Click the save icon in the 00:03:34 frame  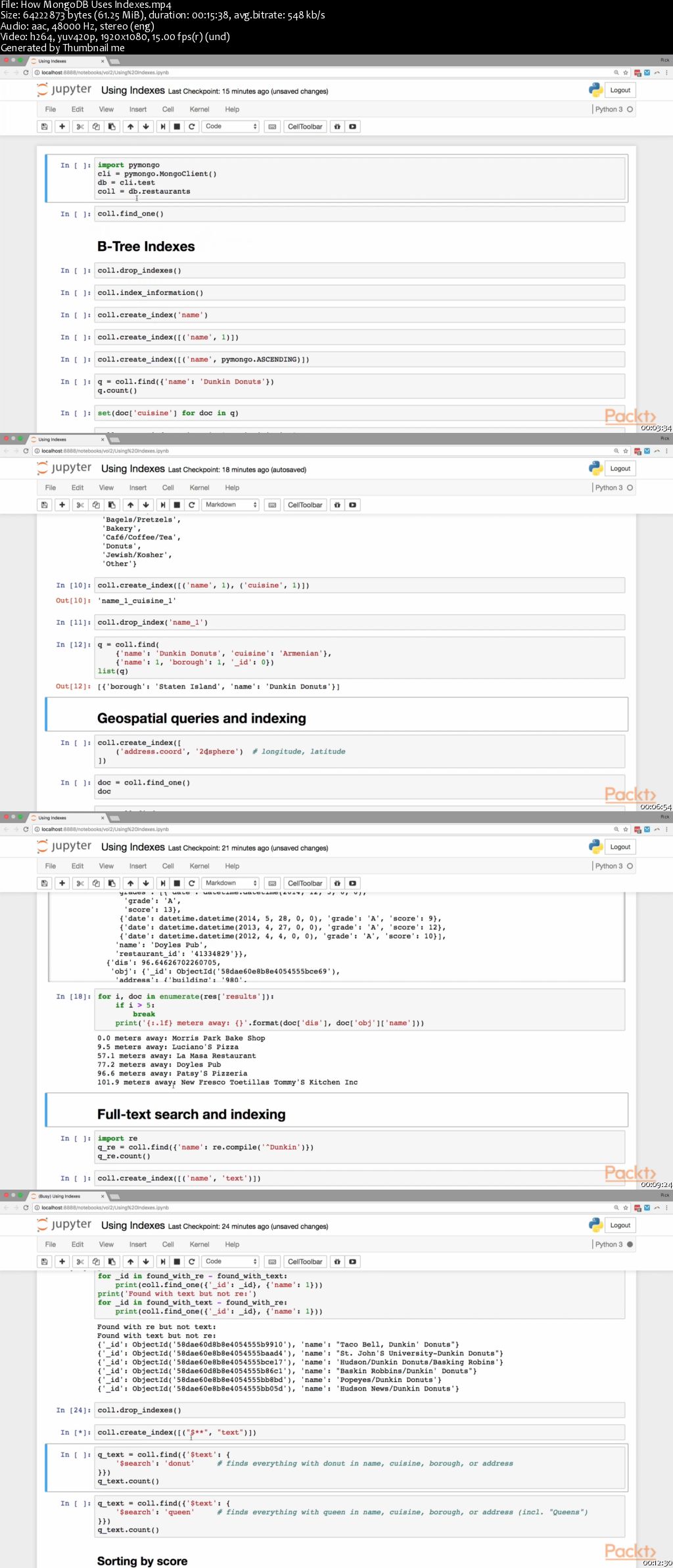(44, 127)
